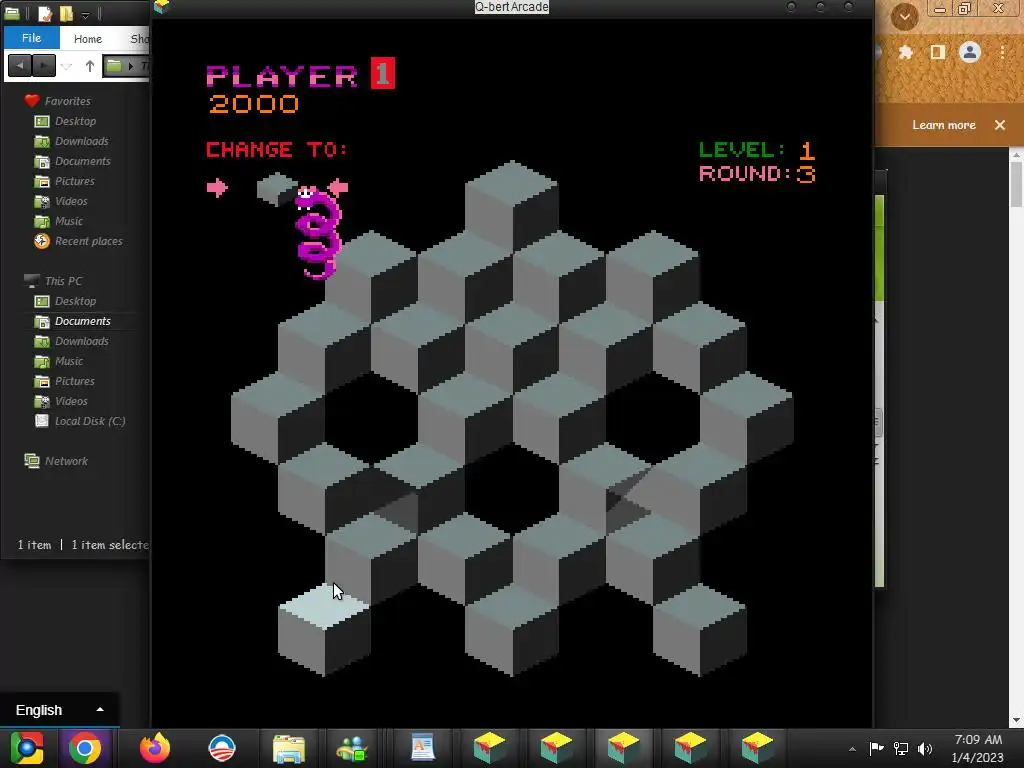Viewport: 1024px width, 768px height.
Task: Click the New Folder icon in the Quick Access Toolbar
Action: (x=66, y=14)
